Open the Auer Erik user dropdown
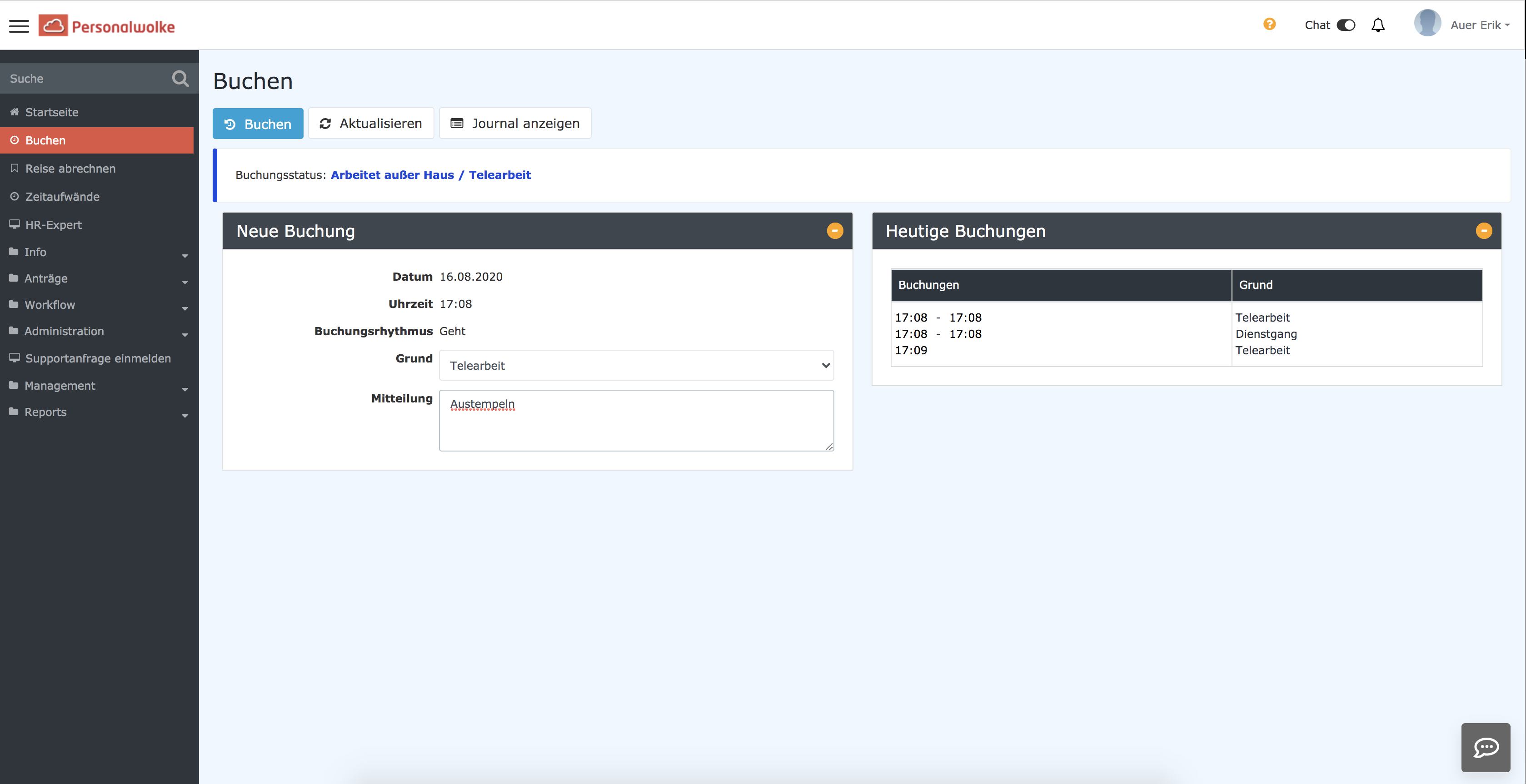Image resolution: width=1526 pixels, height=784 pixels. coord(1480,25)
